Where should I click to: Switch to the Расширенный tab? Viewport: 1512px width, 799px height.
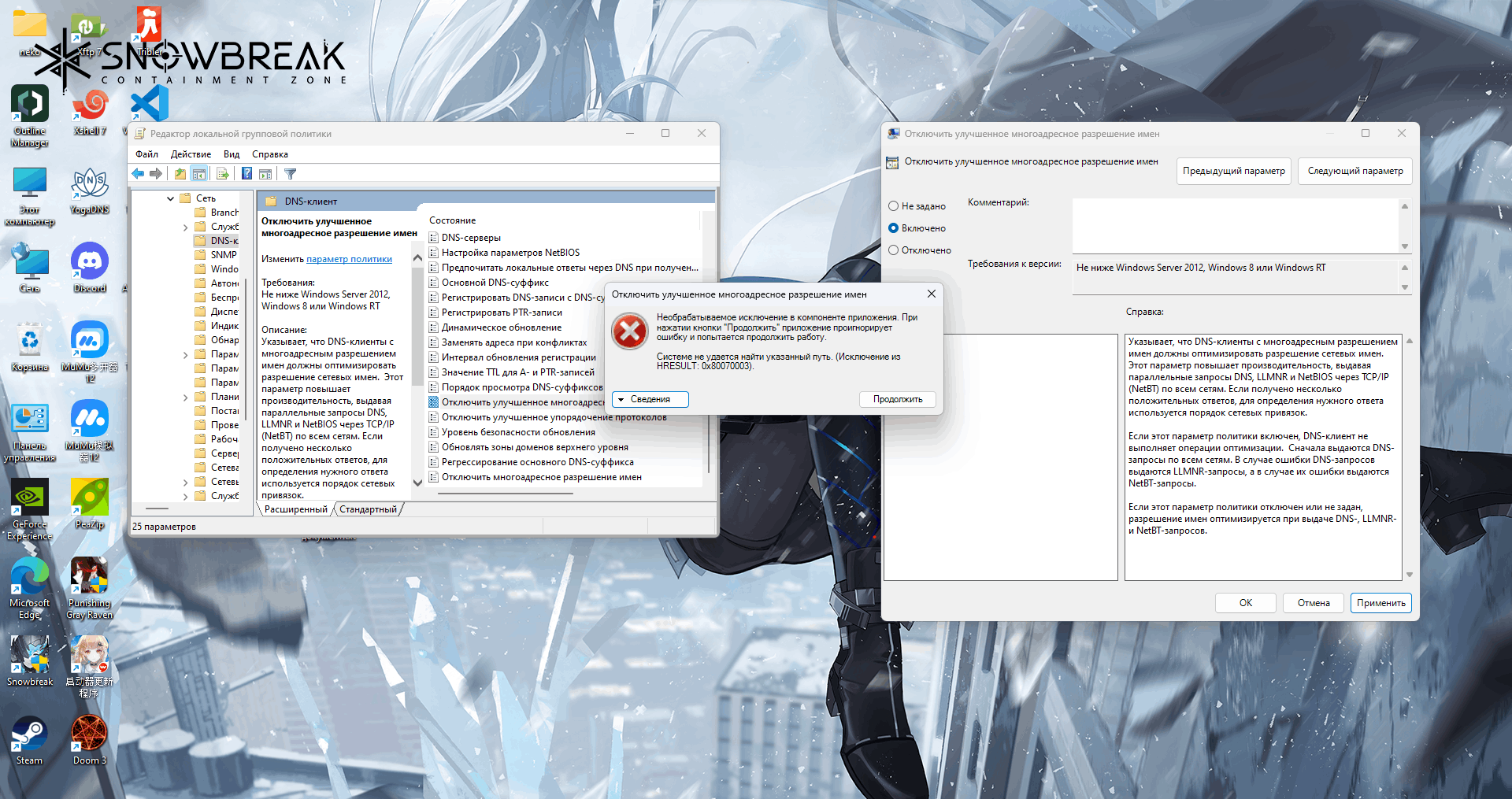pos(296,509)
